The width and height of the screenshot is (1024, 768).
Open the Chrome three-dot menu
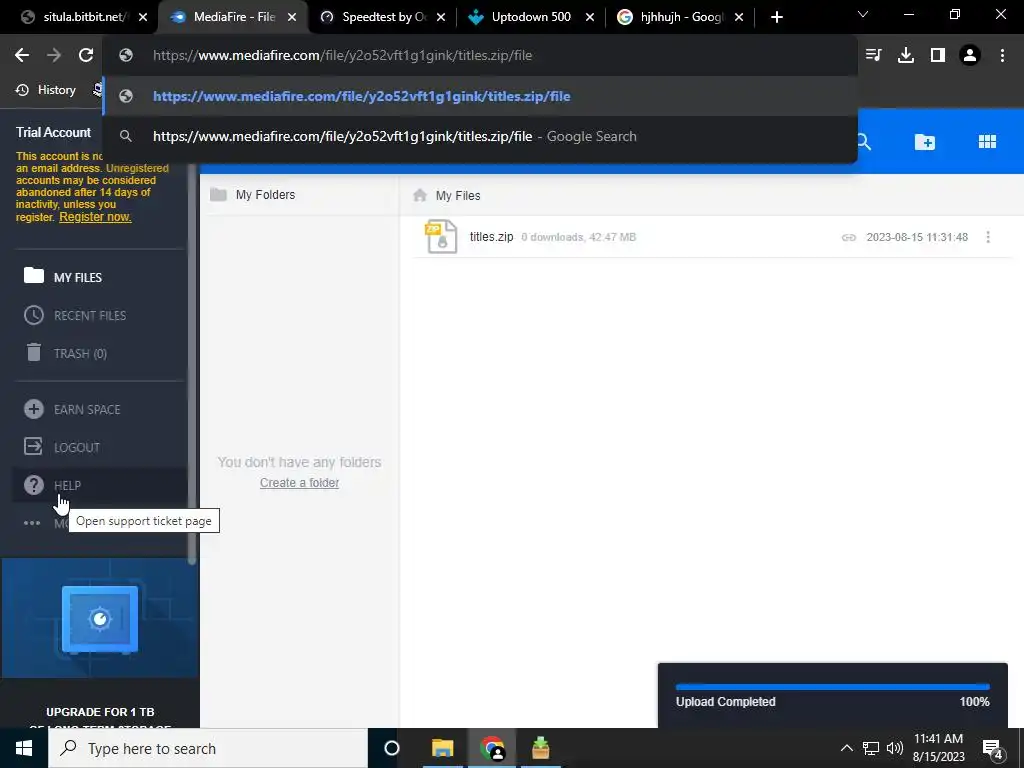coord(1002,56)
